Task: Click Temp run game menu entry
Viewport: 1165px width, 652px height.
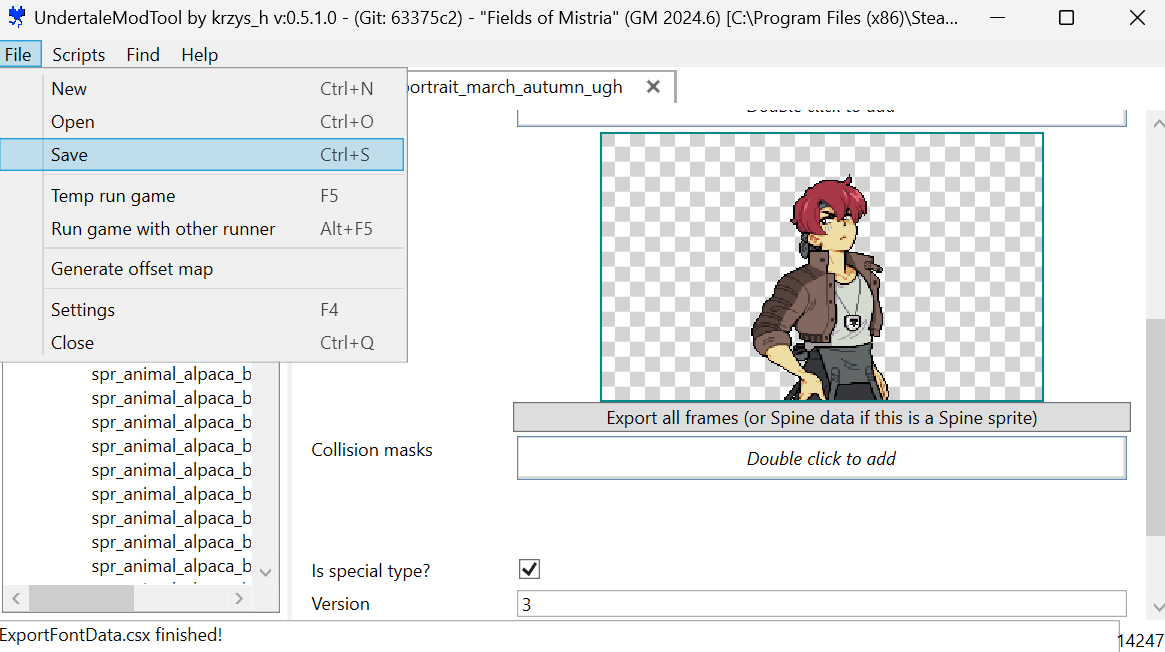Action: point(202,196)
